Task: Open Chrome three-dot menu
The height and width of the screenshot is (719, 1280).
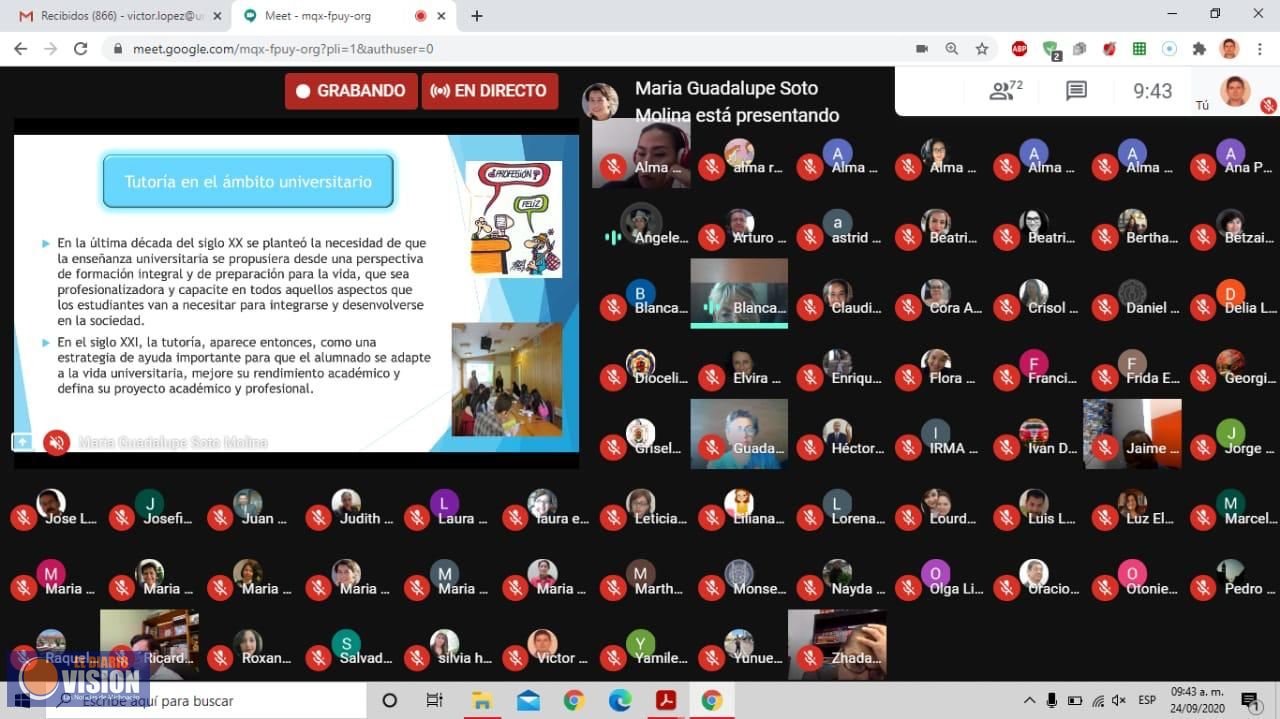Action: coord(1260,48)
